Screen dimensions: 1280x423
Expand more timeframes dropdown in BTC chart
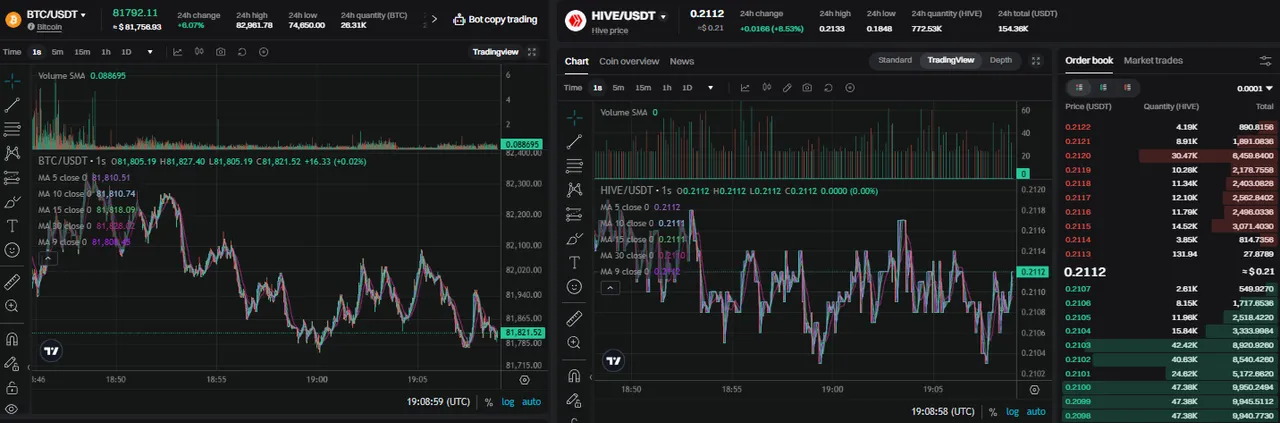tap(150, 52)
